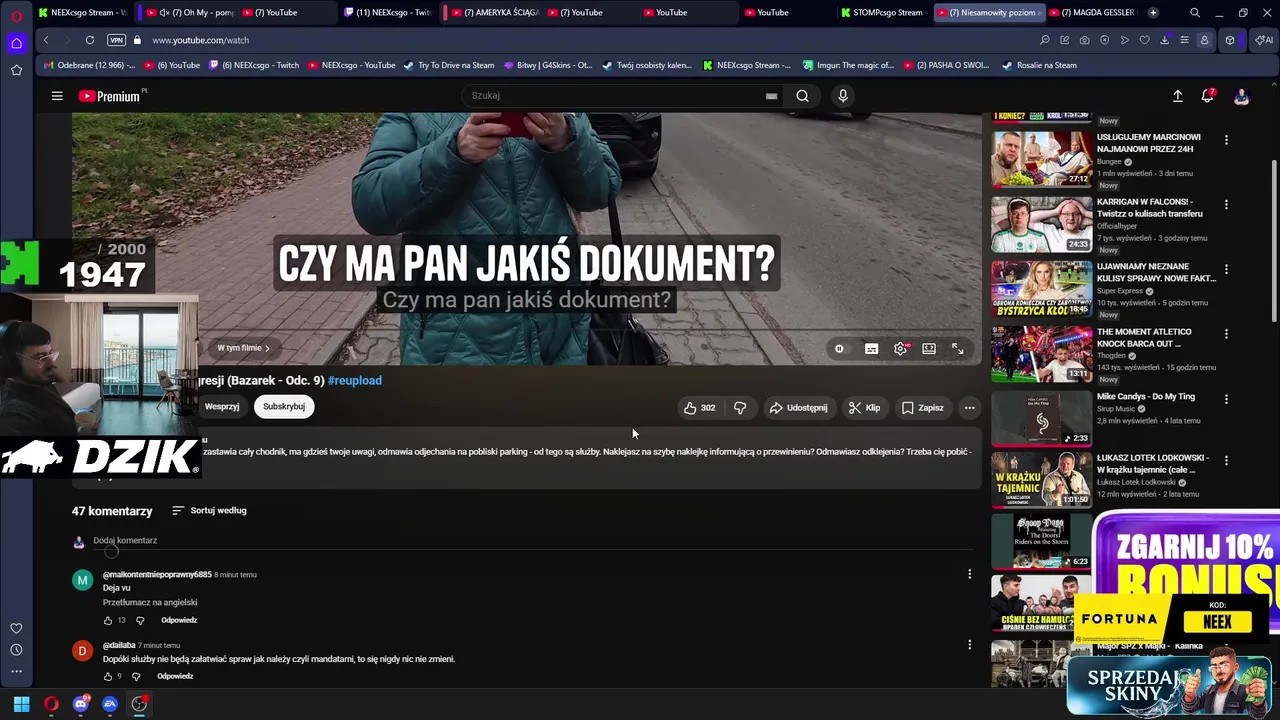Open YouTube create upload icon

tap(1177, 96)
